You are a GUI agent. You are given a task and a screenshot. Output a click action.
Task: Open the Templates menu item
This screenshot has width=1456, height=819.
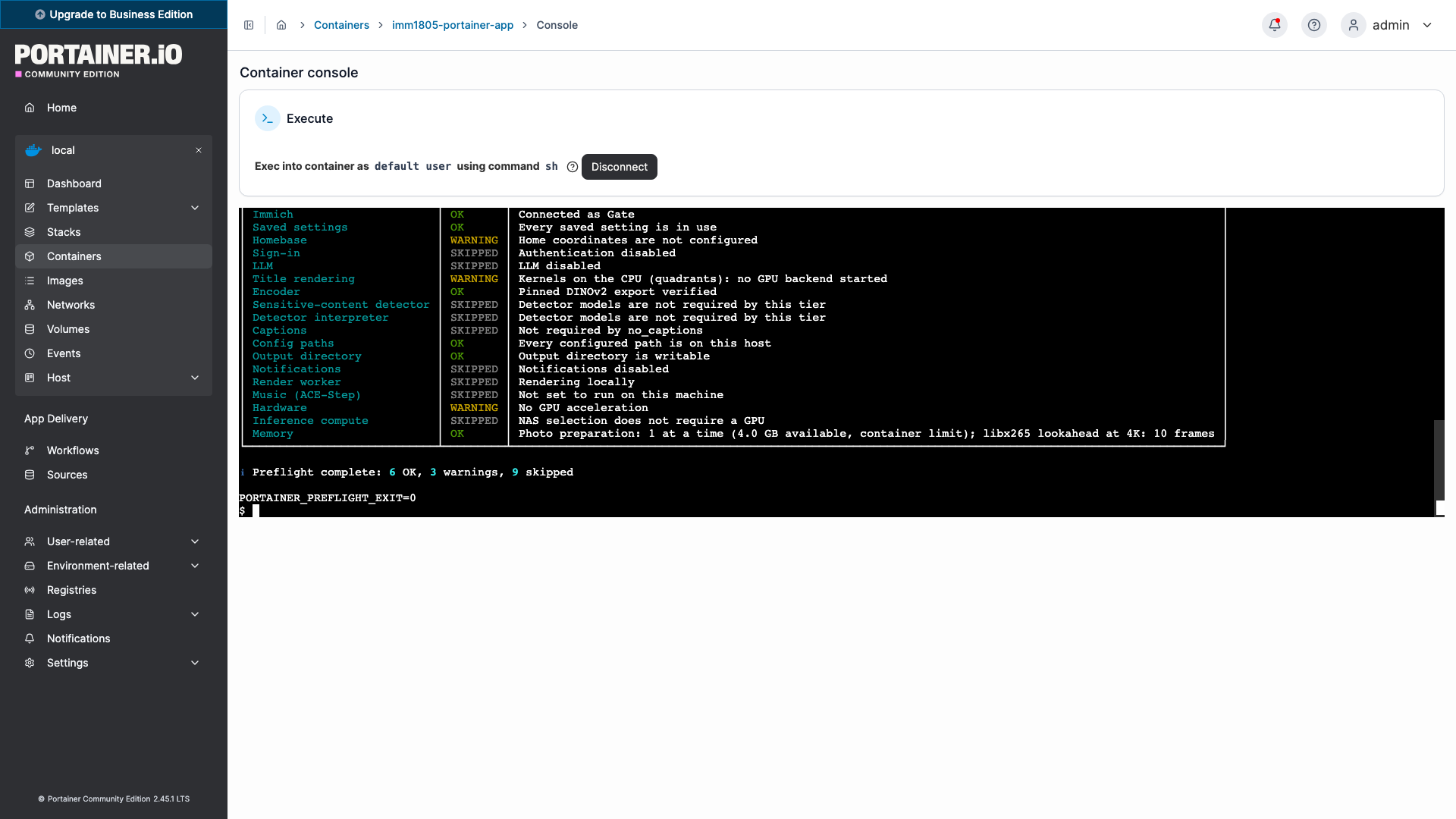tap(114, 208)
